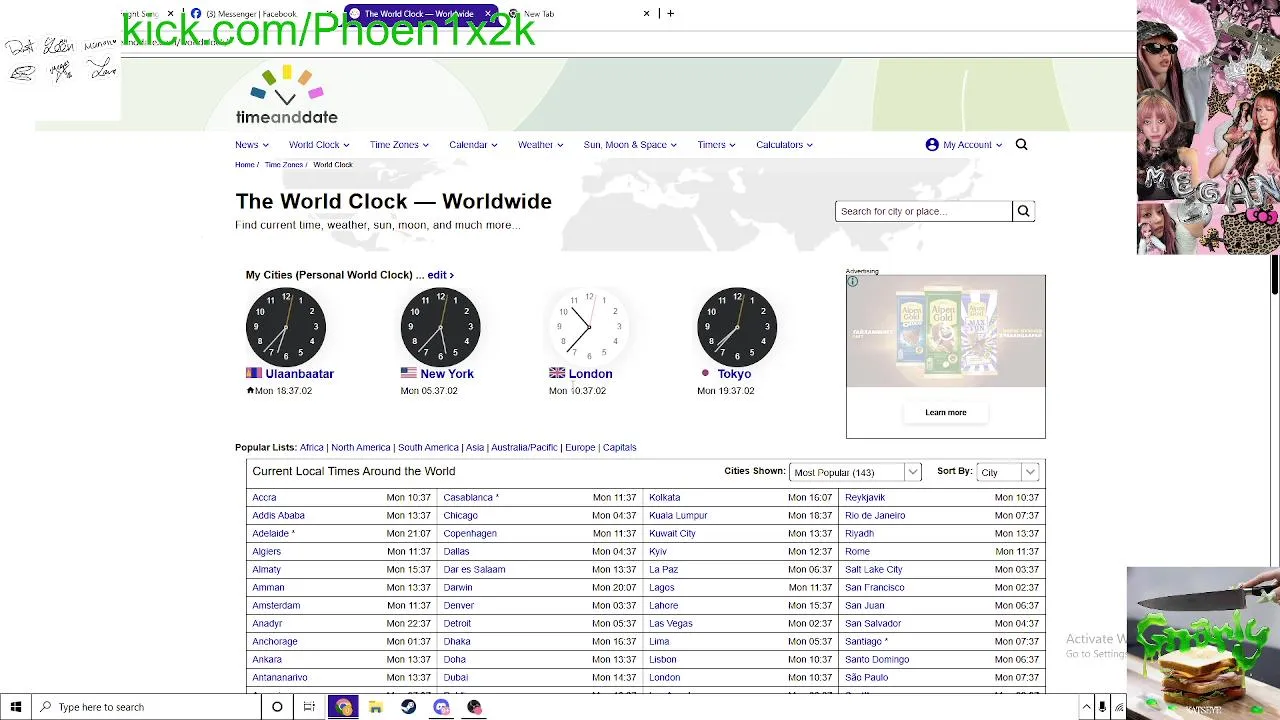Click the ad info icon on advertisement
Viewport: 1280px width, 720px height.
tap(853, 282)
